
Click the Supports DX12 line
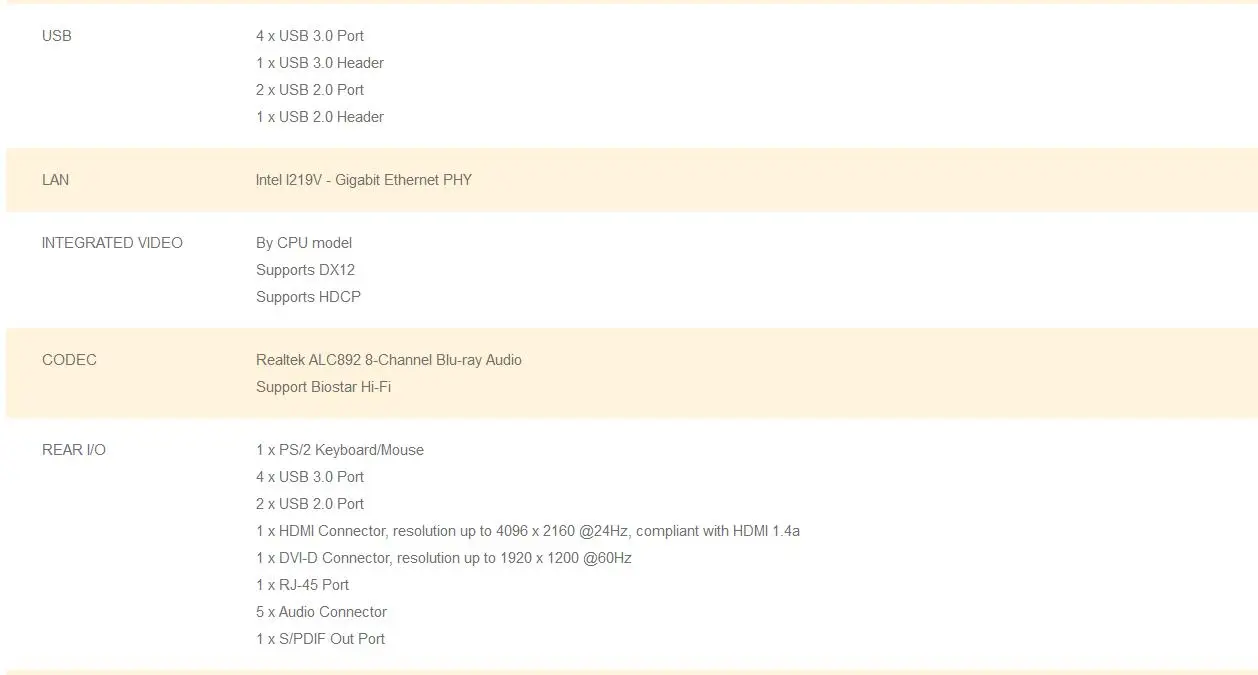305,270
